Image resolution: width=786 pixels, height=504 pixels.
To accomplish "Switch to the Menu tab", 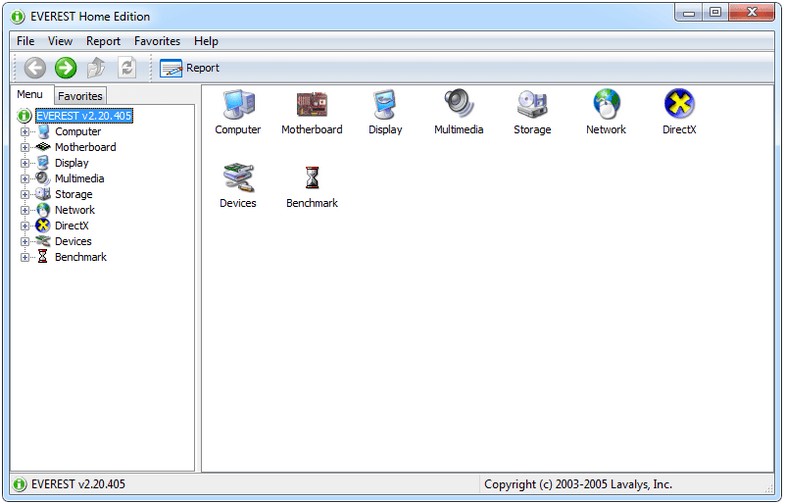I will point(30,94).
